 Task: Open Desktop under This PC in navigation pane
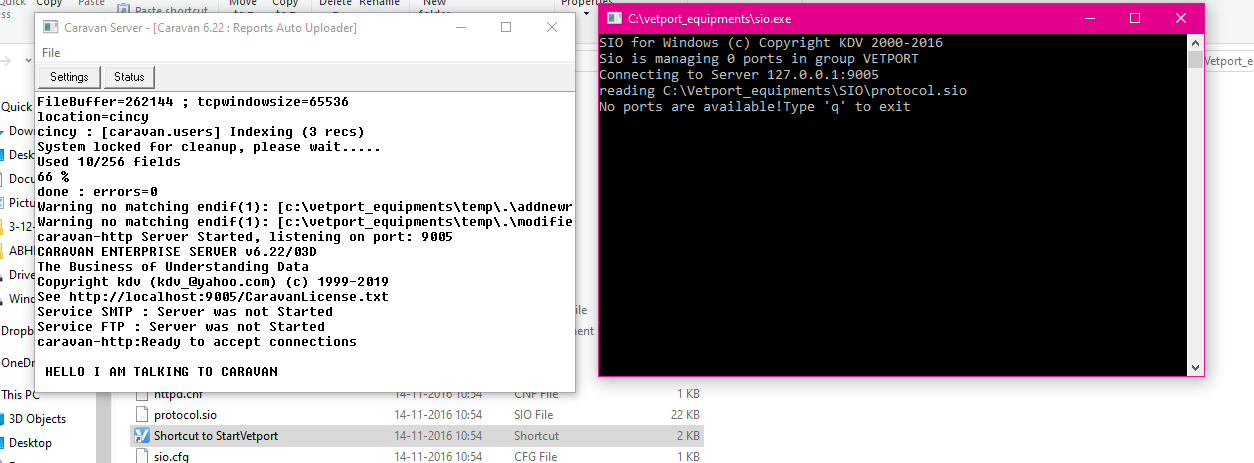click(30, 443)
